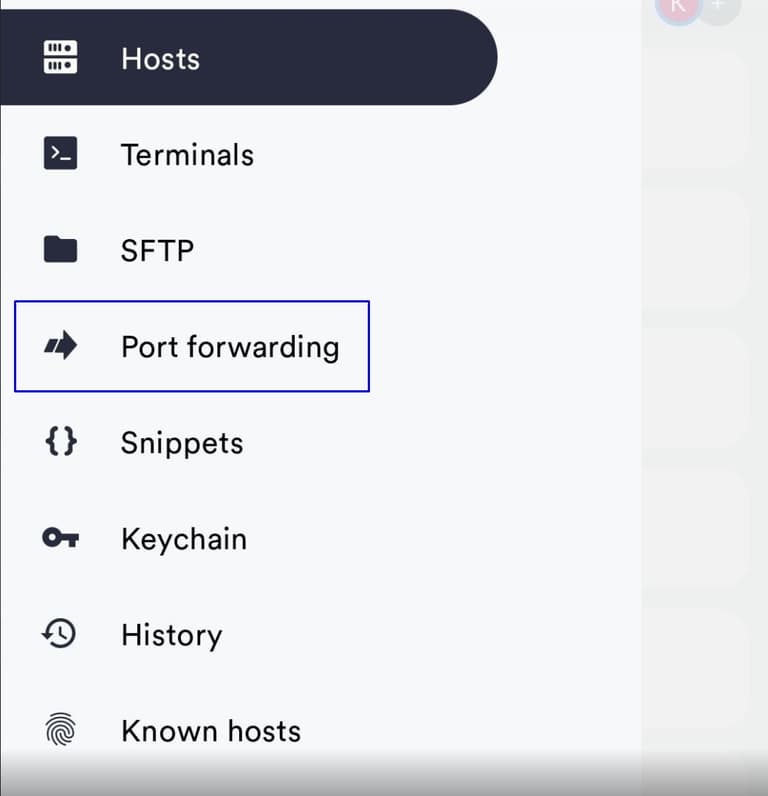Click the Terminals command prompt icon
The image size is (768, 796).
pos(60,154)
